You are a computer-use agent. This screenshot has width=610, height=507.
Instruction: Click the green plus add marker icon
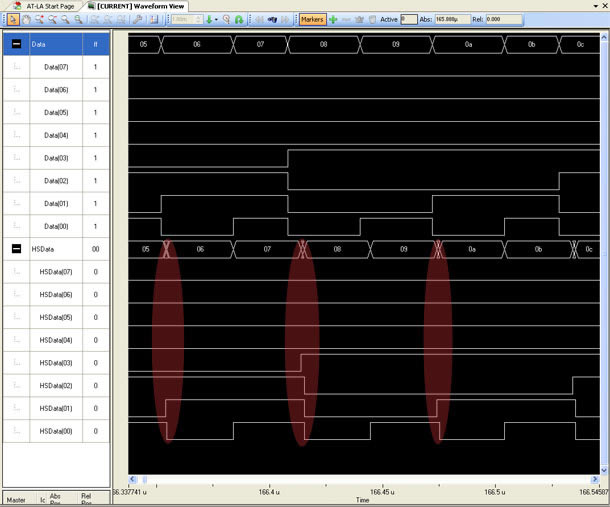coord(333,19)
